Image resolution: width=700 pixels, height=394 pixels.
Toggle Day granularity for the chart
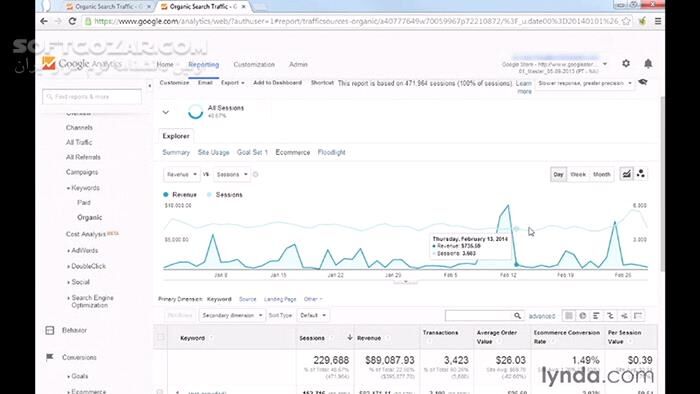click(x=558, y=174)
